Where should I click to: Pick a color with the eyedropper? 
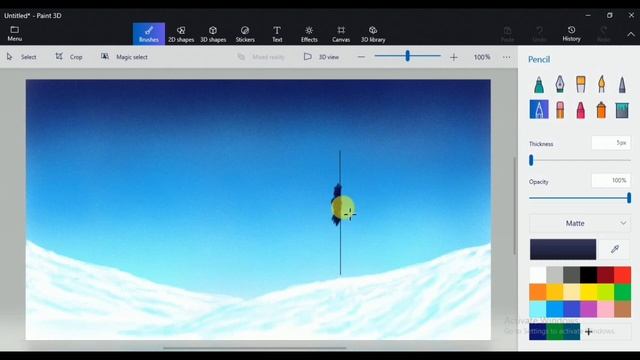point(615,249)
